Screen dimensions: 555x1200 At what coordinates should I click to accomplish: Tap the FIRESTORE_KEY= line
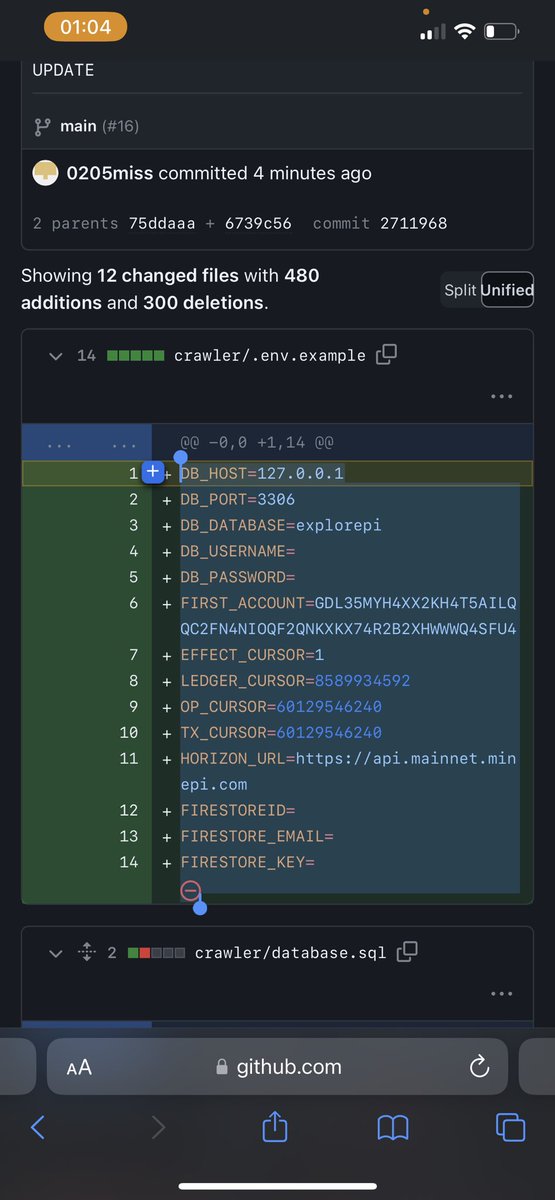[x=247, y=862]
